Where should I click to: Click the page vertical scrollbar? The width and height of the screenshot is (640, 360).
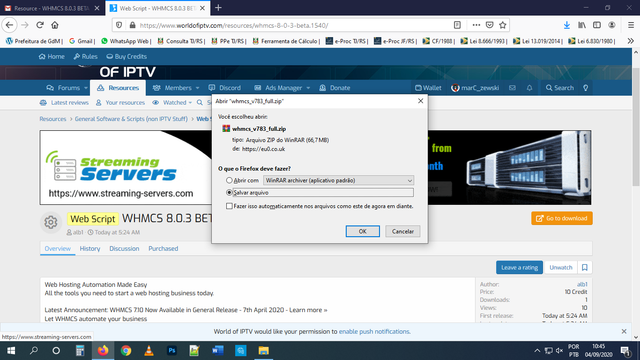[x=636, y=127]
